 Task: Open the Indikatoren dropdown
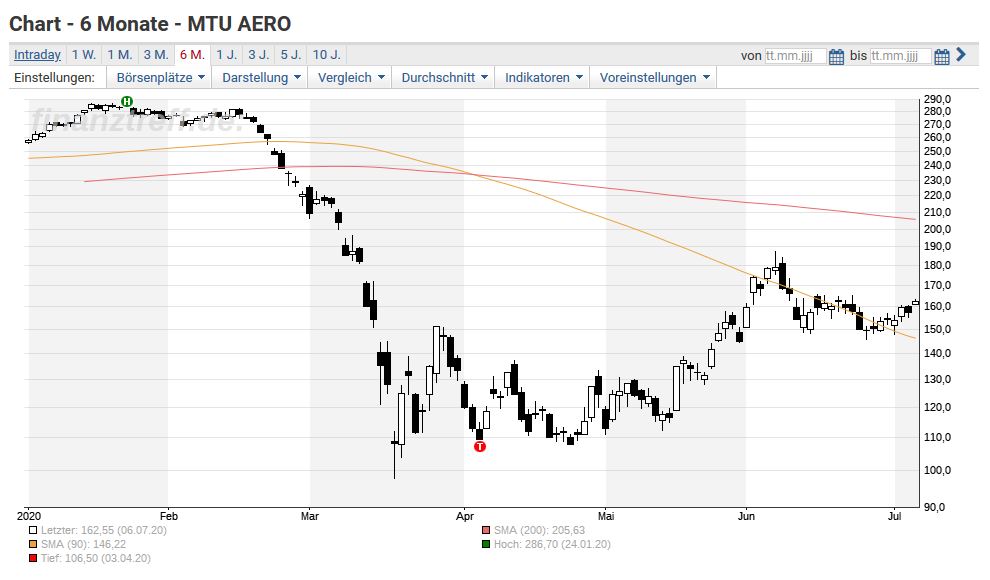click(x=542, y=78)
